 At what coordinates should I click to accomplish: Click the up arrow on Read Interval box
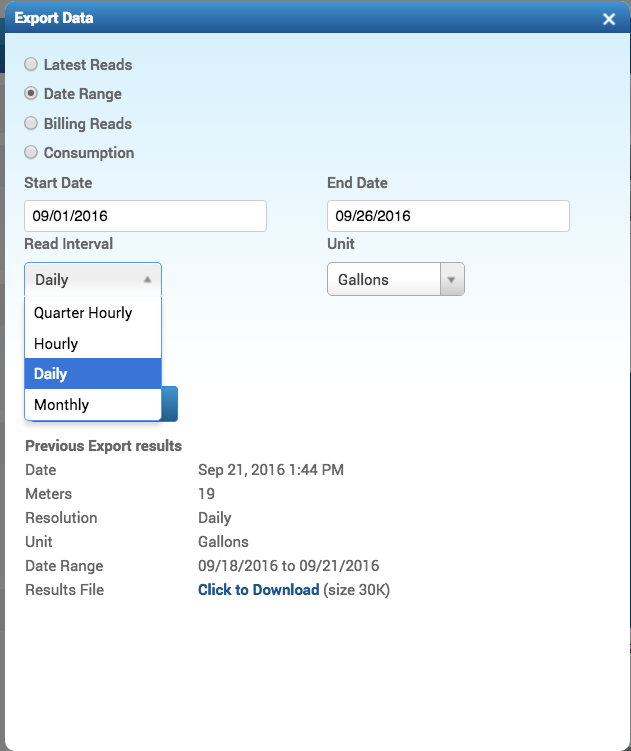[147, 280]
